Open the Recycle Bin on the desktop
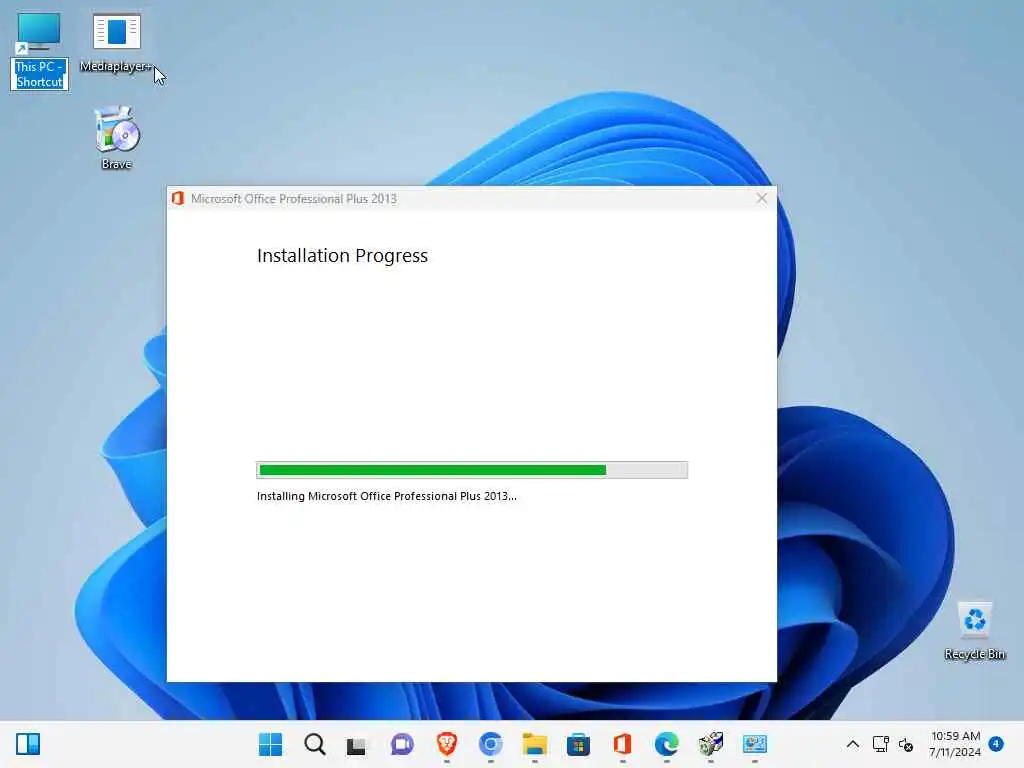The width and height of the screenshot is (1024, 768). (x=974, y=631)
